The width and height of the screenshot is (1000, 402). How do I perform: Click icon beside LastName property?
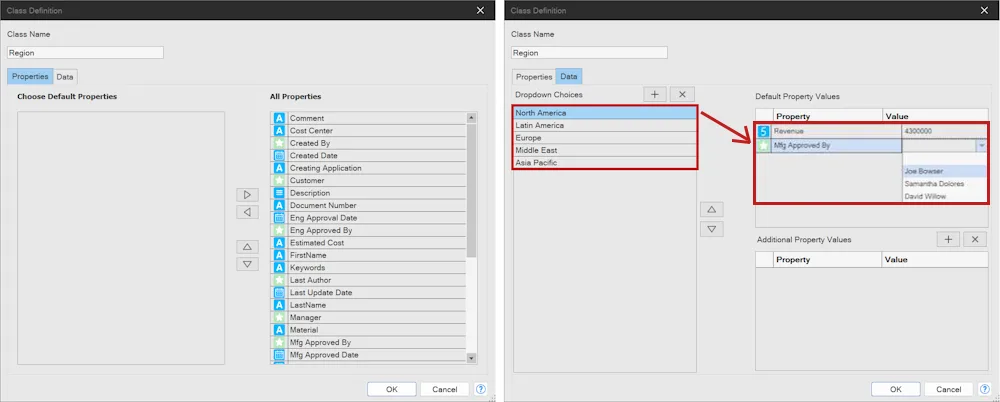click(279, 305)
